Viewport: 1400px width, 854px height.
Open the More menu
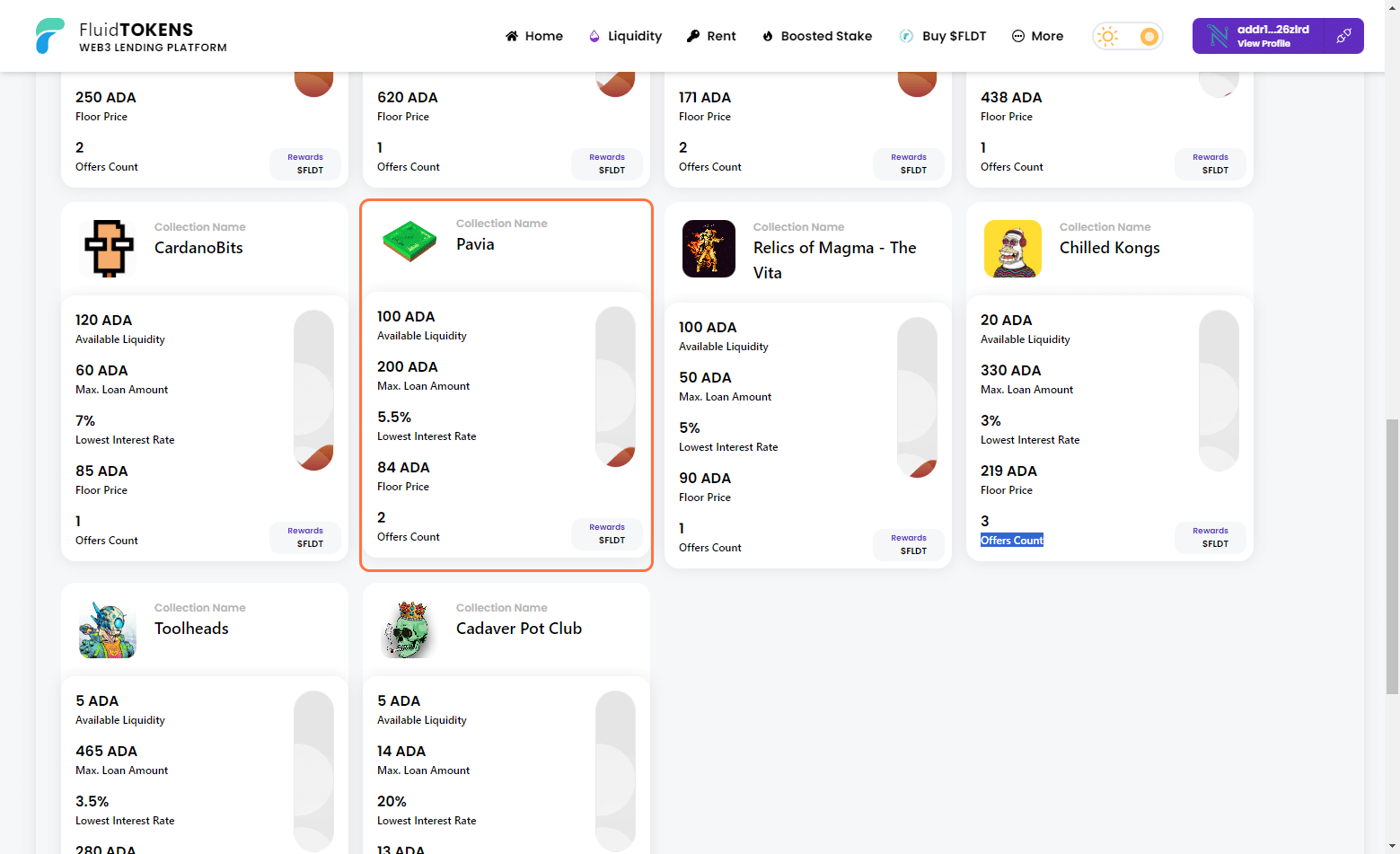pyautogui.click(x=1037, y=36)
